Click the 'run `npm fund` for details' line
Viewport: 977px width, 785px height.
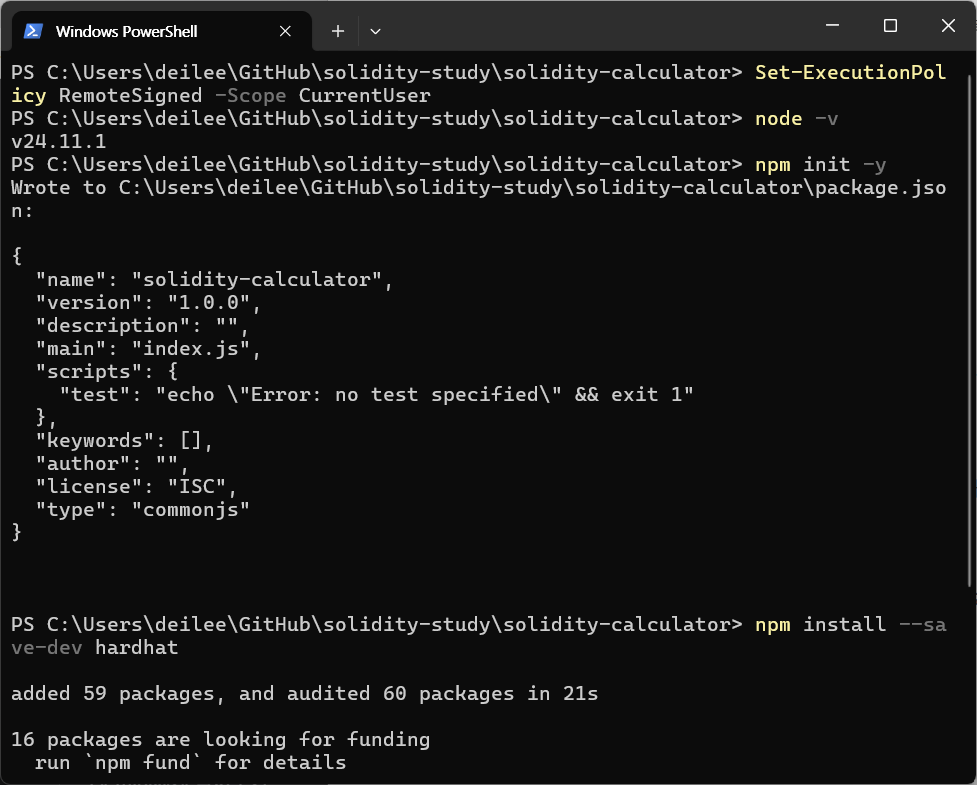pos(191,763)
